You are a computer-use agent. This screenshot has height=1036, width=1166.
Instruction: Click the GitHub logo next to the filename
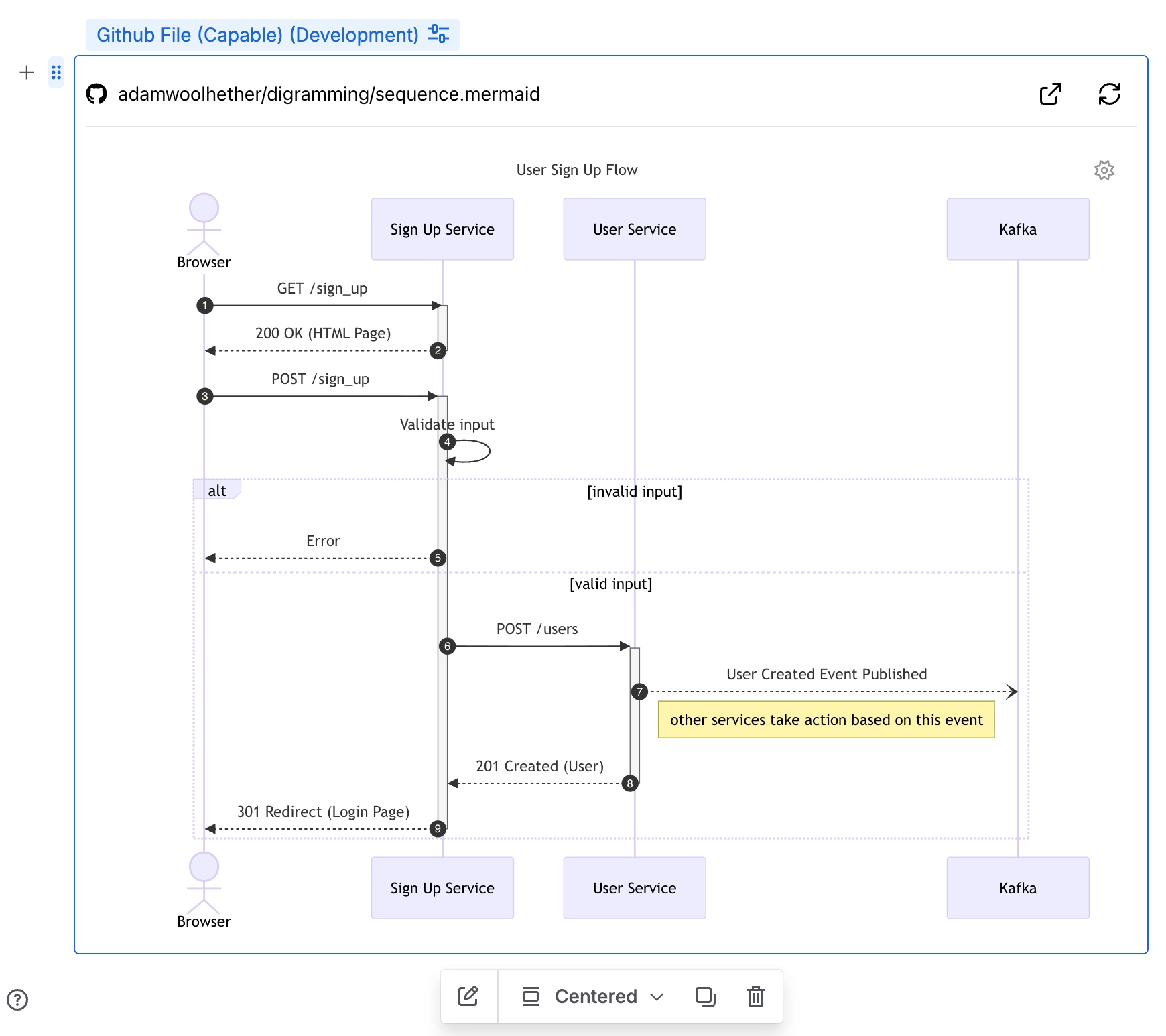[x=97, y=94]
